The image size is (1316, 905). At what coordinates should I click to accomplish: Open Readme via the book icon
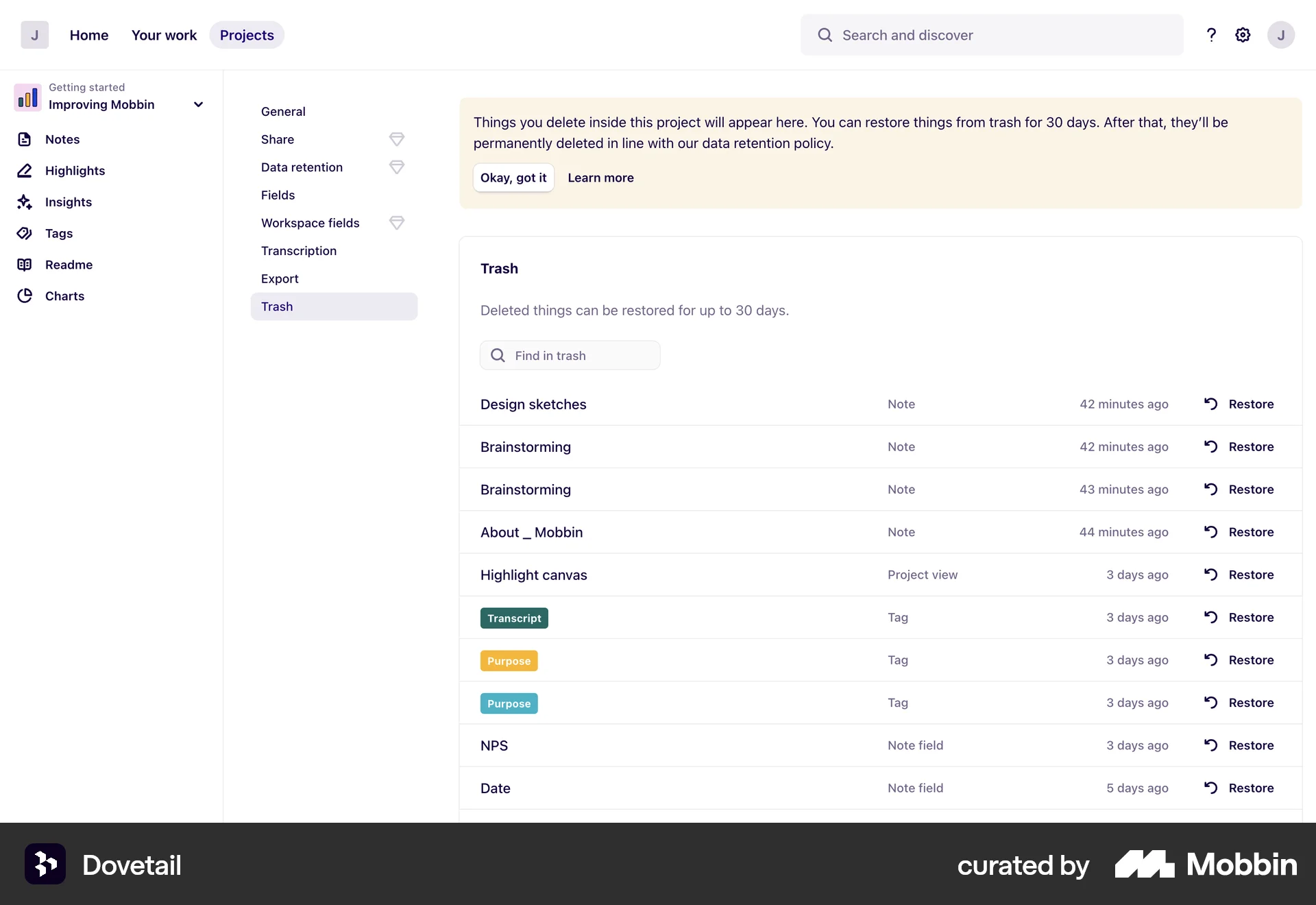coord(25,265)
